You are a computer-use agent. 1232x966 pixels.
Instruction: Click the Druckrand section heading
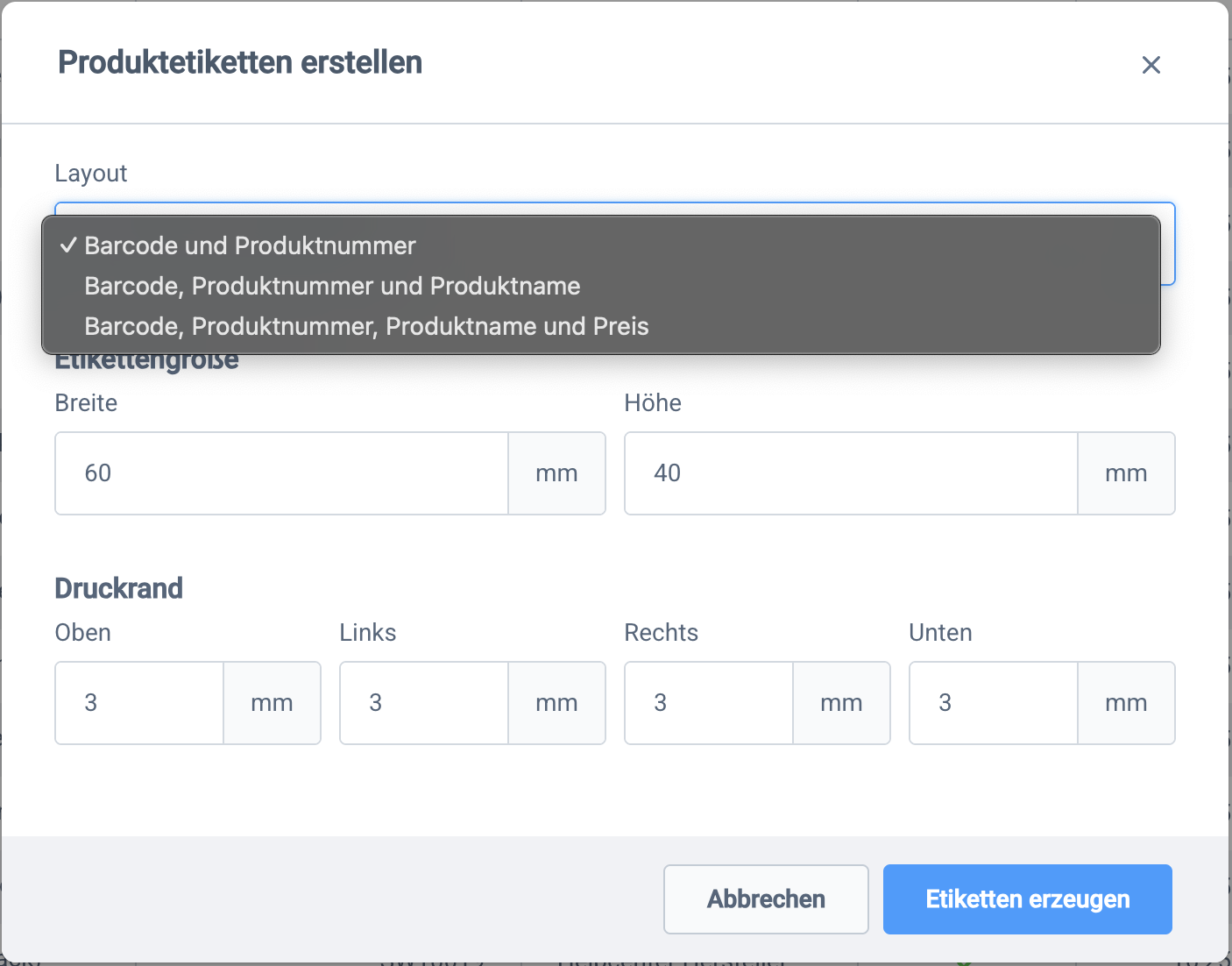(x=118, y=587)
